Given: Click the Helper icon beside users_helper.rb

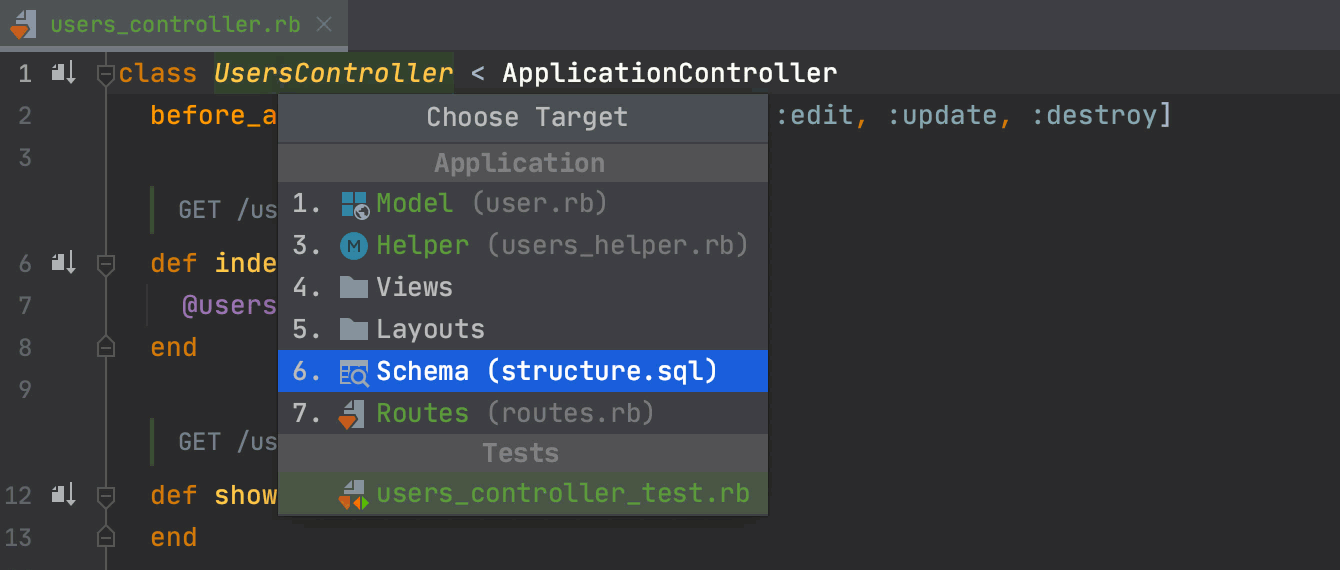Looking at the screenshot, I should (354, 246).
